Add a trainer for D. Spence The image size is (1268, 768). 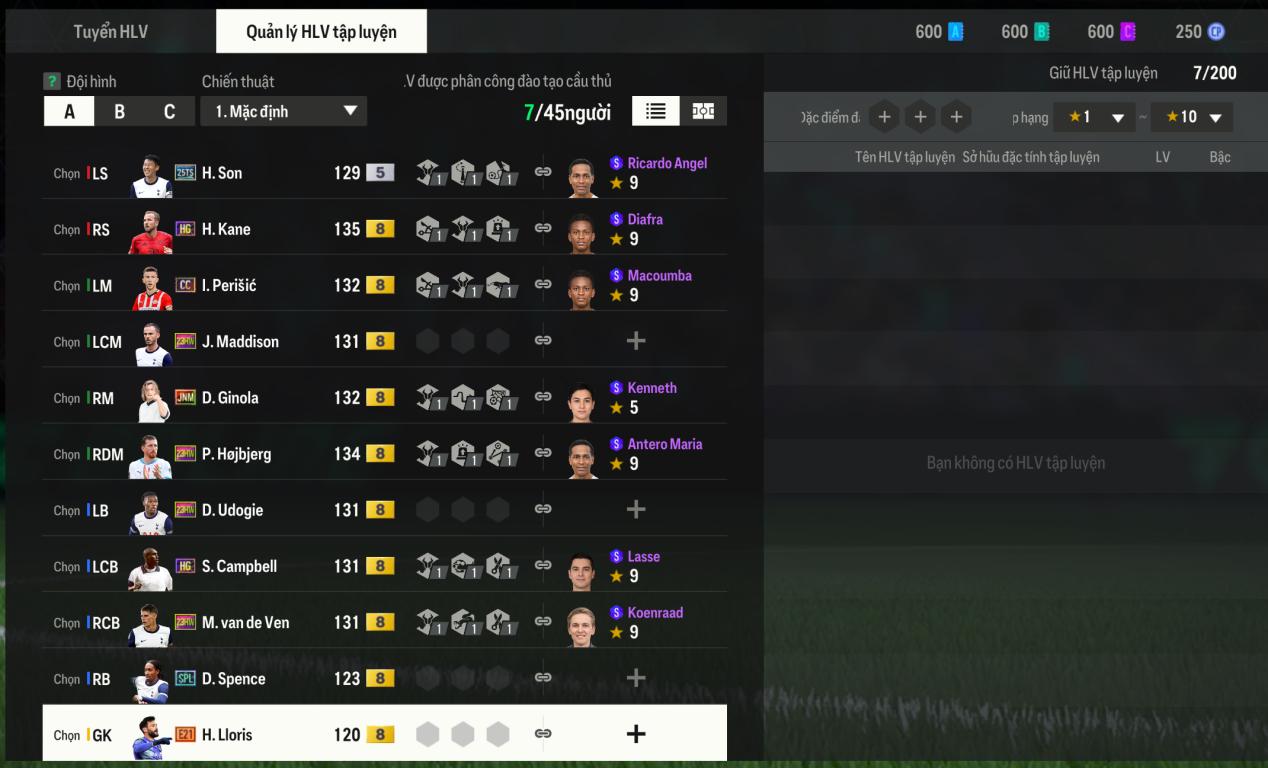tap(635, 678)
